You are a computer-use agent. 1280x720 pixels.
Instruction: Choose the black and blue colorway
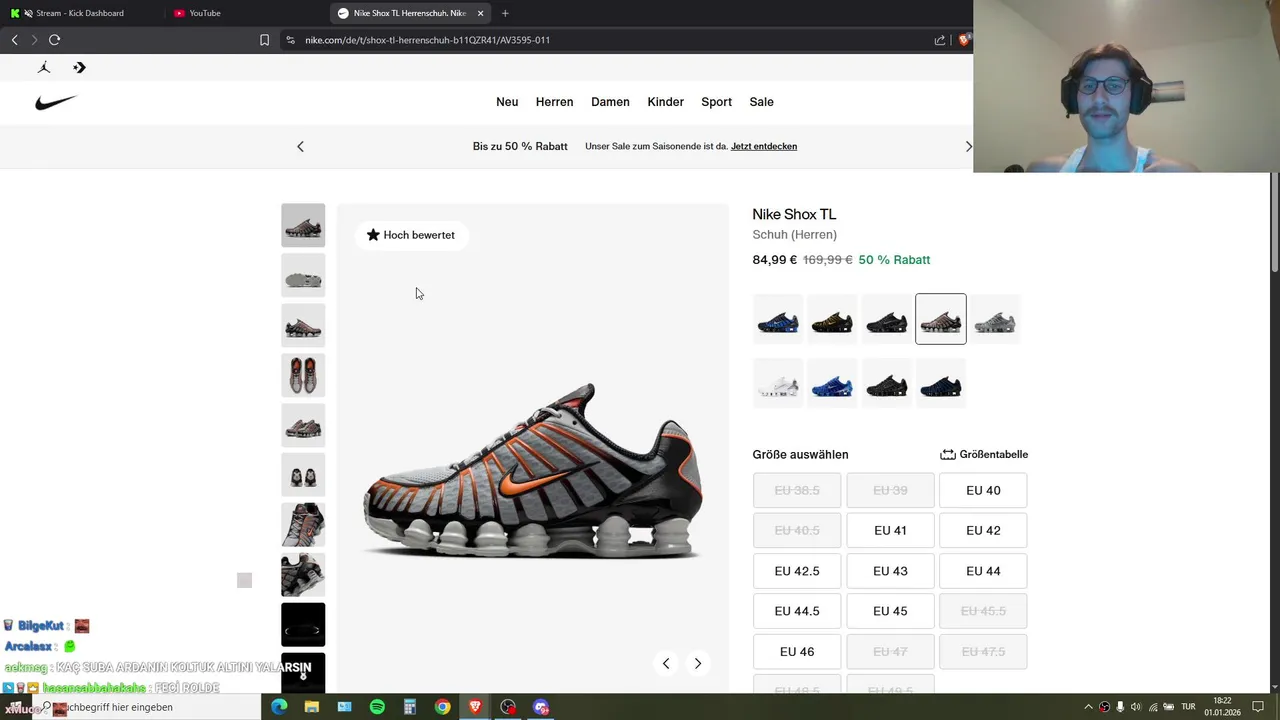[778, 319]
